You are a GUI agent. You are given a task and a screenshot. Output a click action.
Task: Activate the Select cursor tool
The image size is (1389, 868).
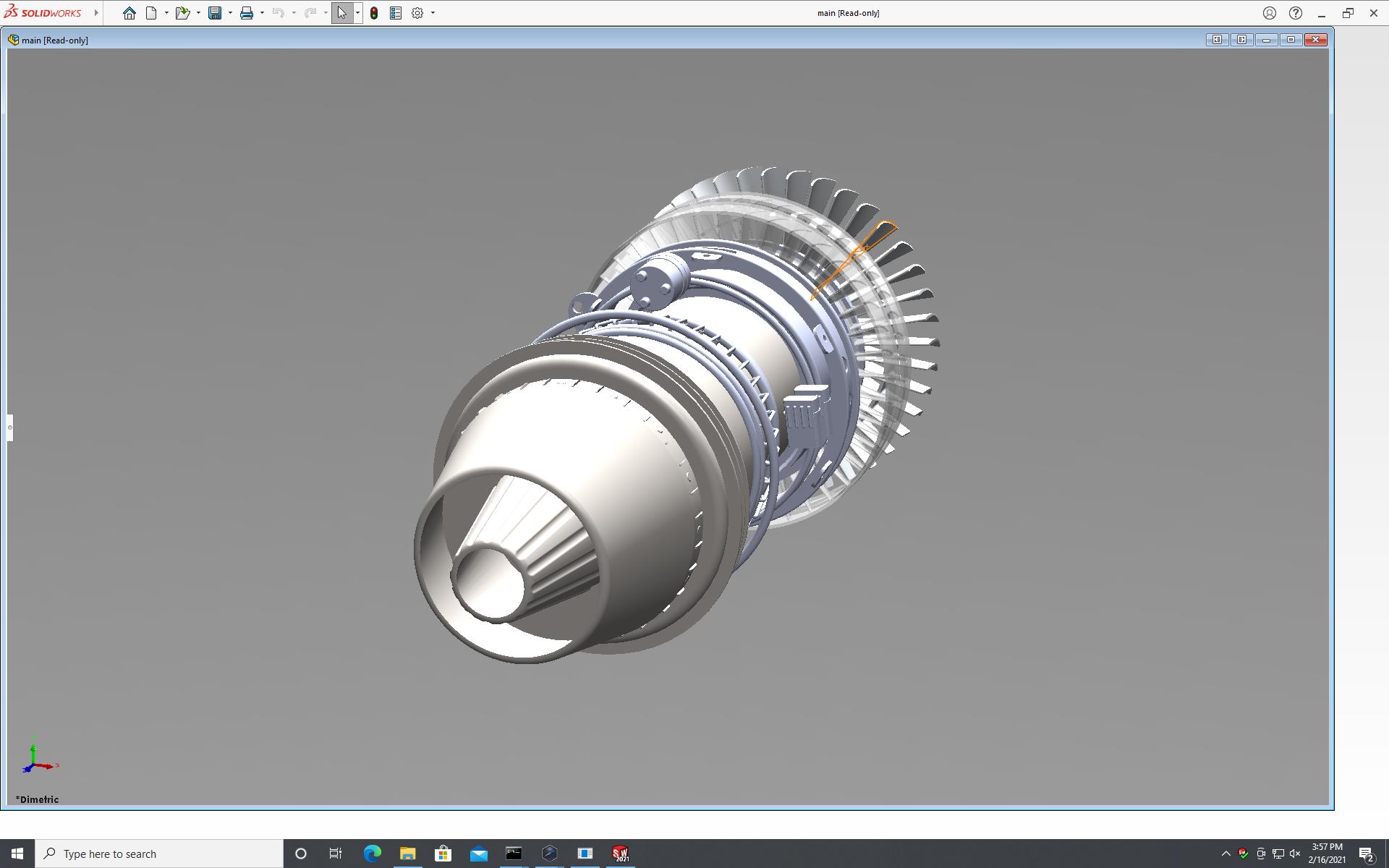click(x=341, y=13)
